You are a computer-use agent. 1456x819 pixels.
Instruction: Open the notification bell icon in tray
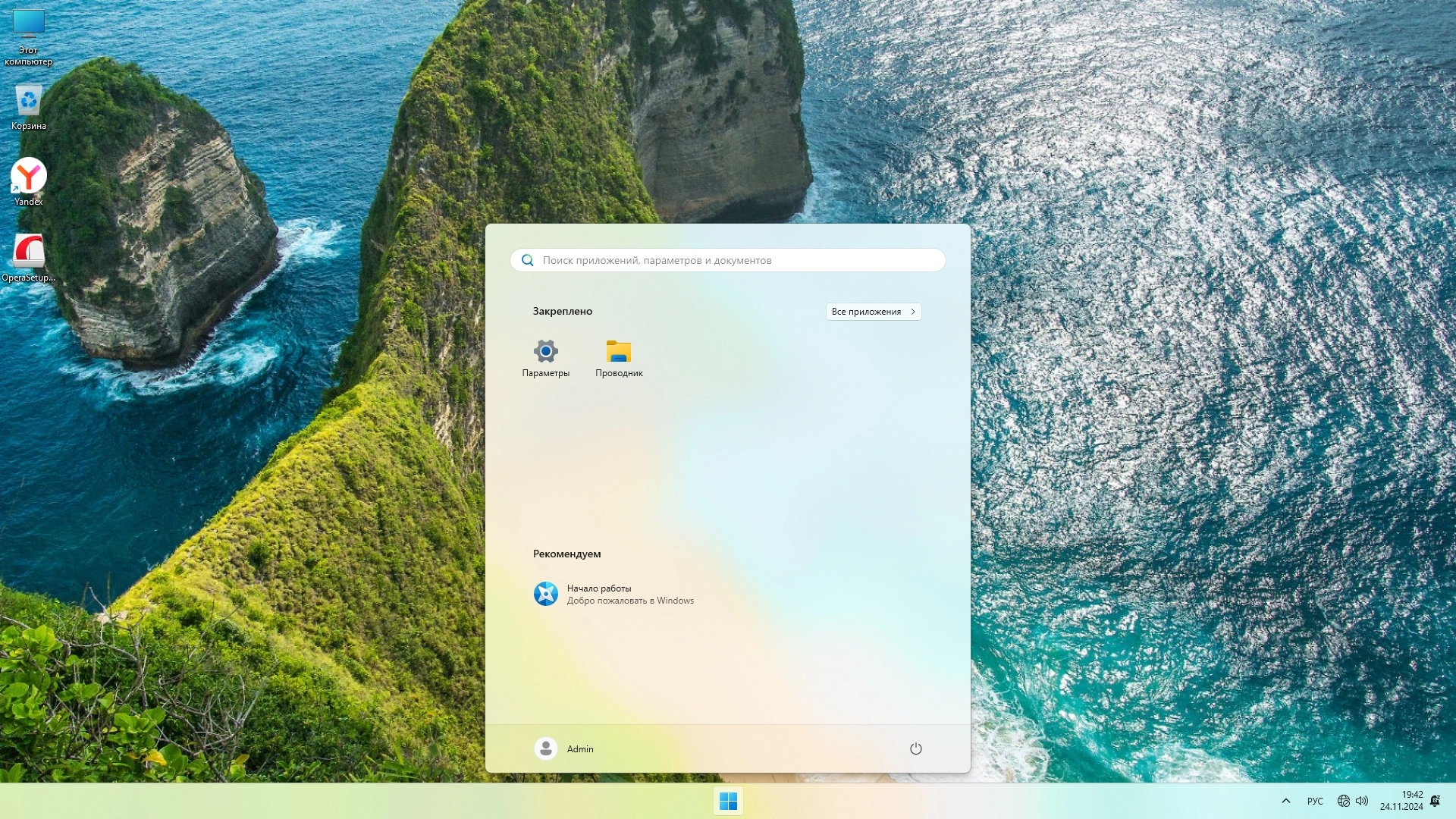[1435, 801]
